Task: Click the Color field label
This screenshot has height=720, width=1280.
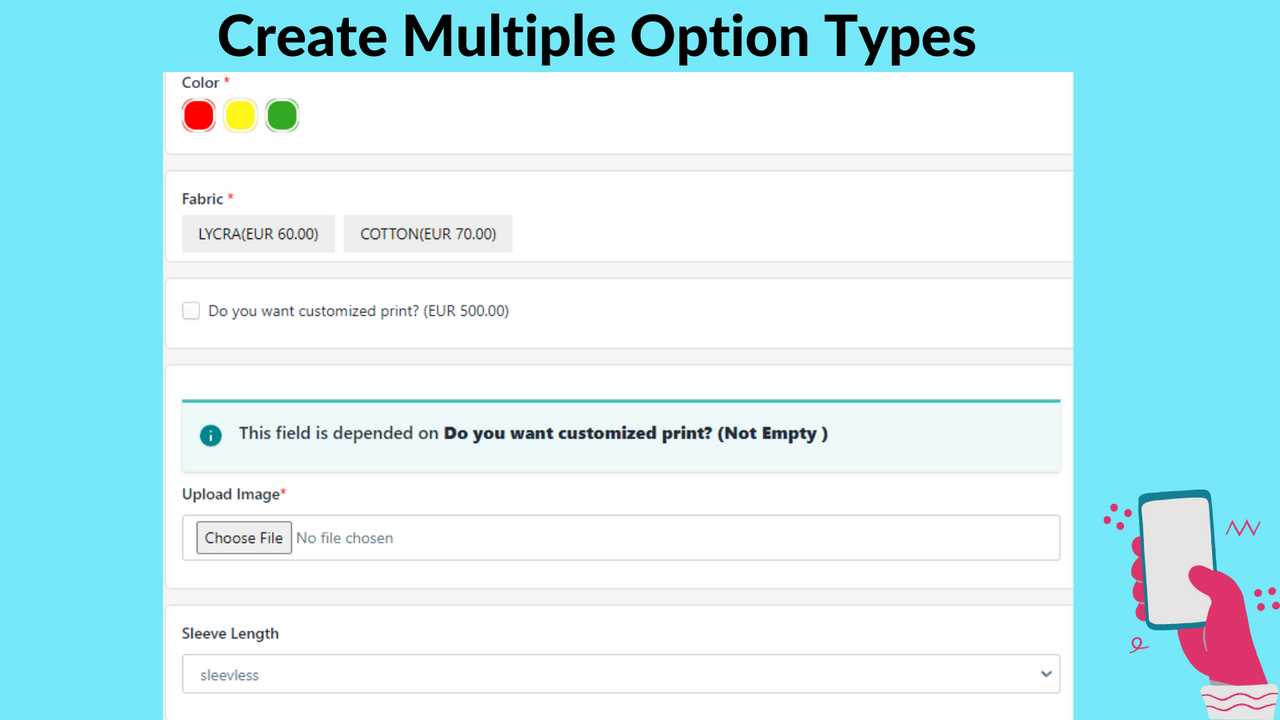Action: point(200,82)
